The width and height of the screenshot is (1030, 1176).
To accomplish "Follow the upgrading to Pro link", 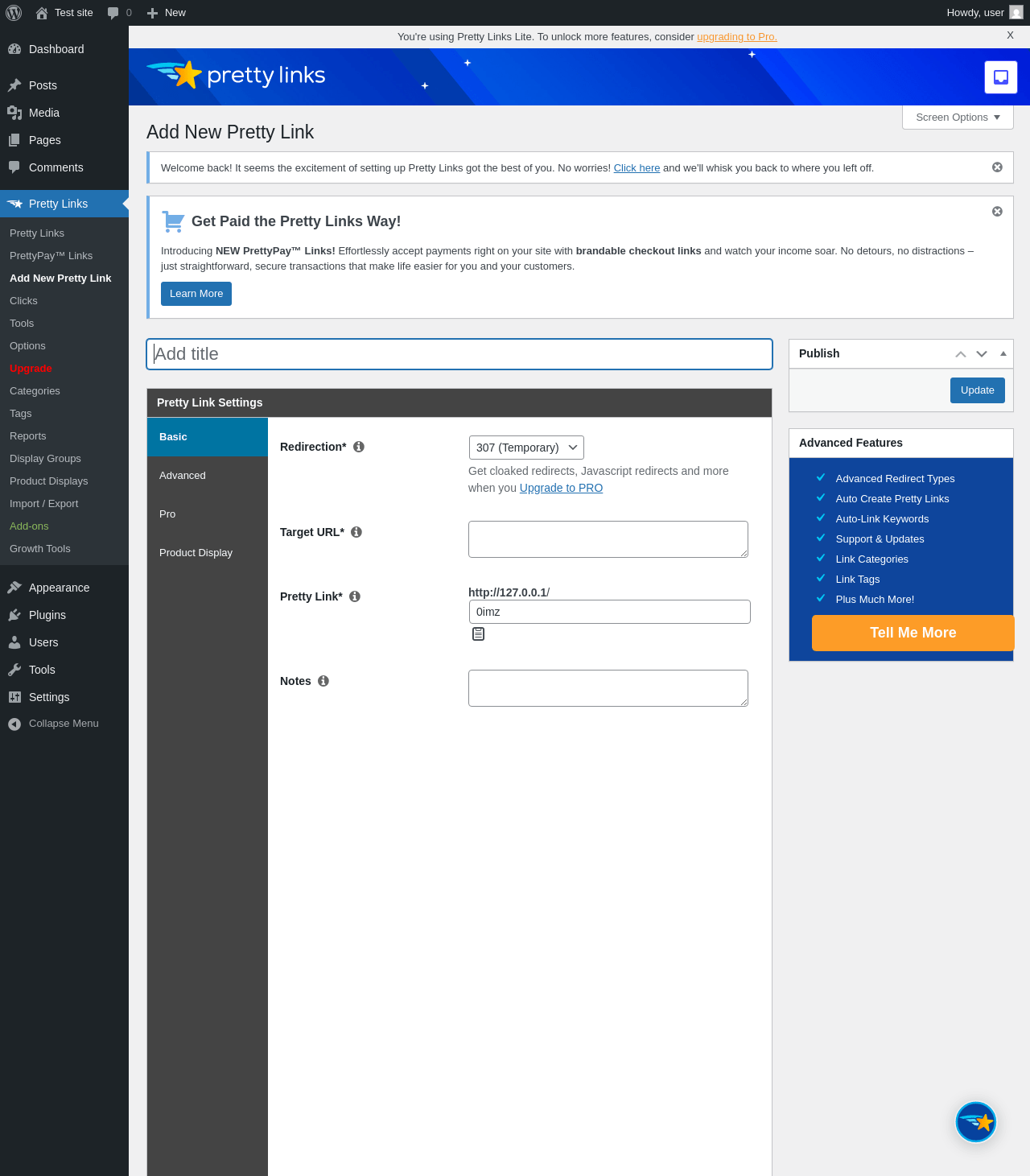I will [737, 37].
